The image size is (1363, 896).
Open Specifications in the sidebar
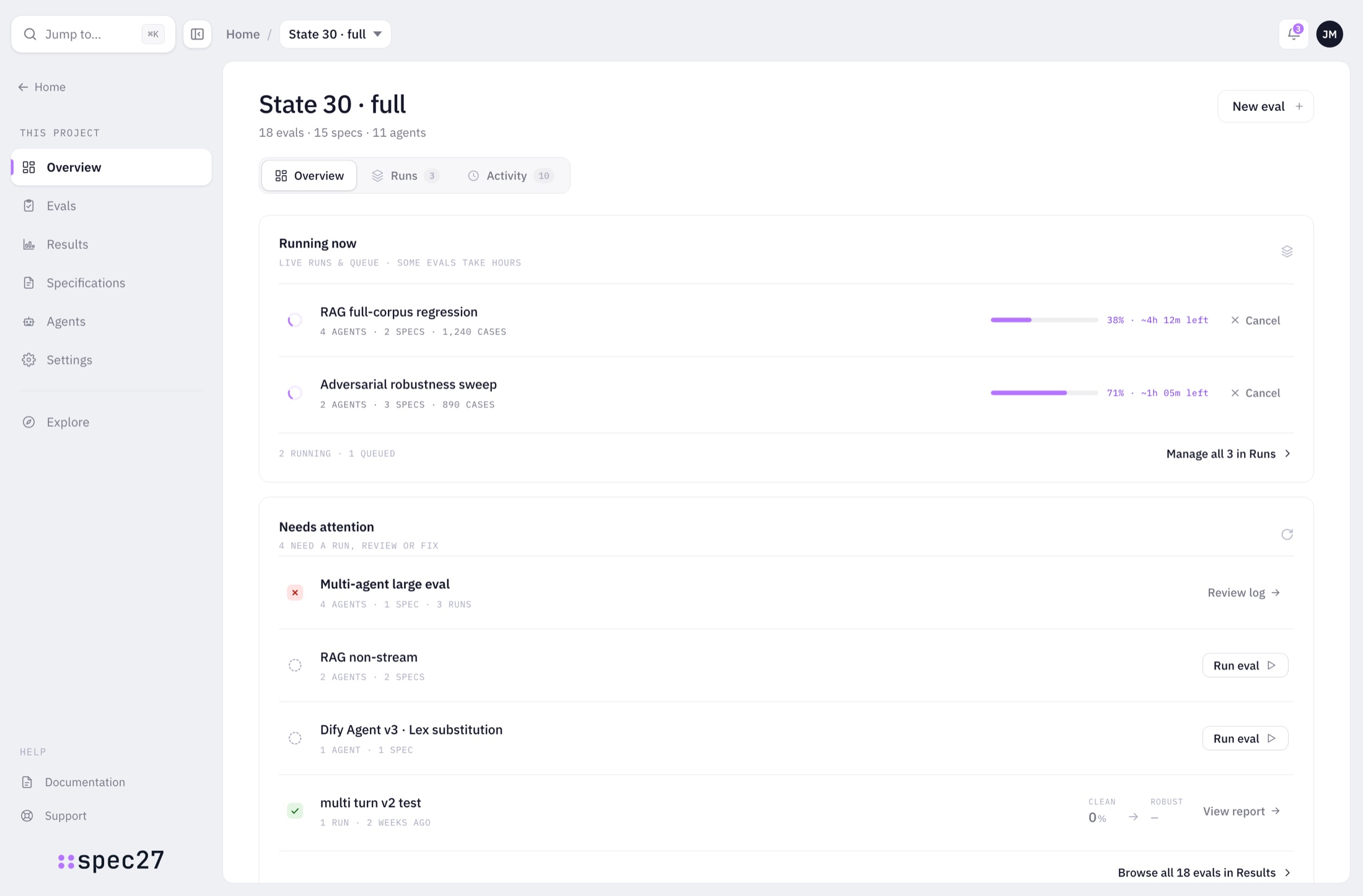point(112,282)
